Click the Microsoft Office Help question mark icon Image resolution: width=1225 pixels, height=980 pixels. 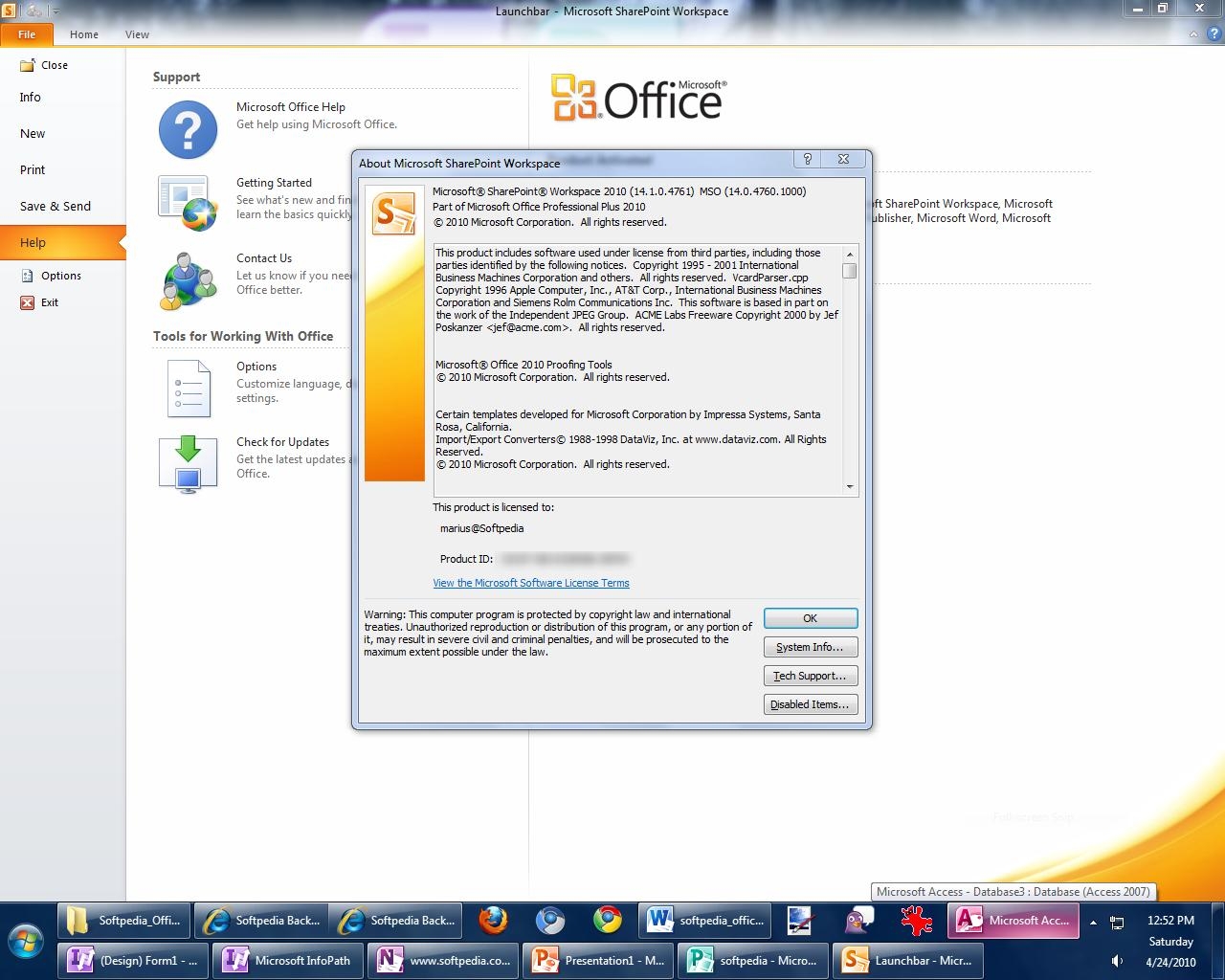coord(188,129)
